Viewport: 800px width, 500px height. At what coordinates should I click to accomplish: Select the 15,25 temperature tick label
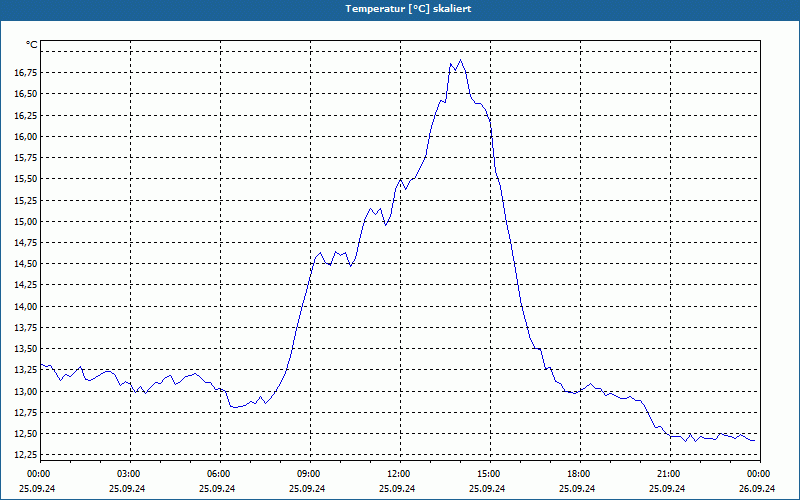click(26, 201)
